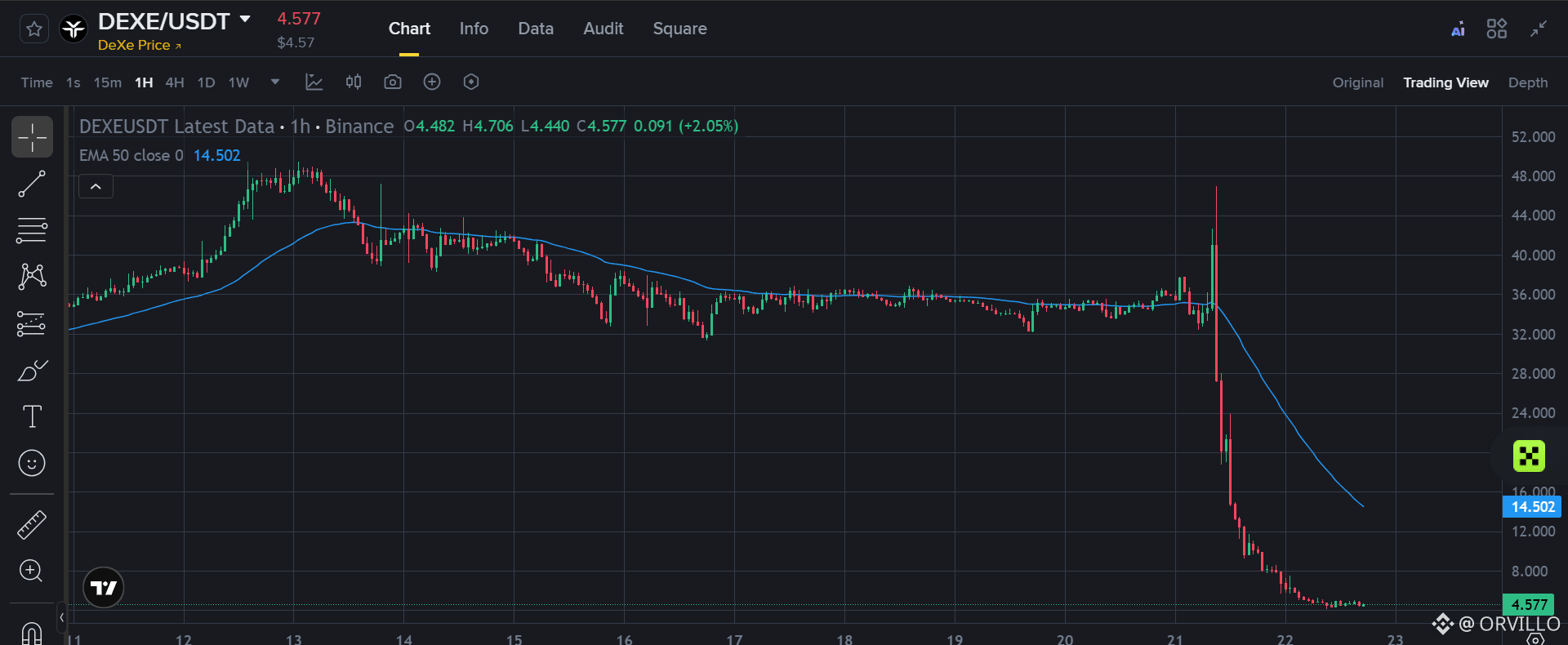Image resolution: width=1568 pixels, height=645 pixels.
Task: Switch to the Original chart view
Action: tap(1358, 82)
